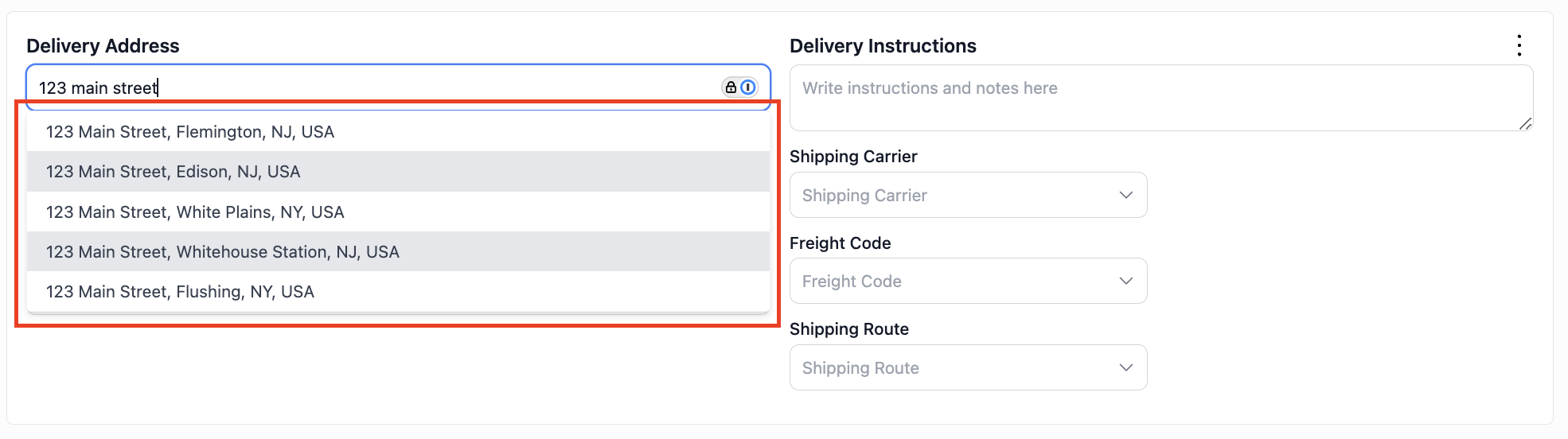Select 123 Main Street, Flemington, NJ suggestion

click(x=398, y=132)
